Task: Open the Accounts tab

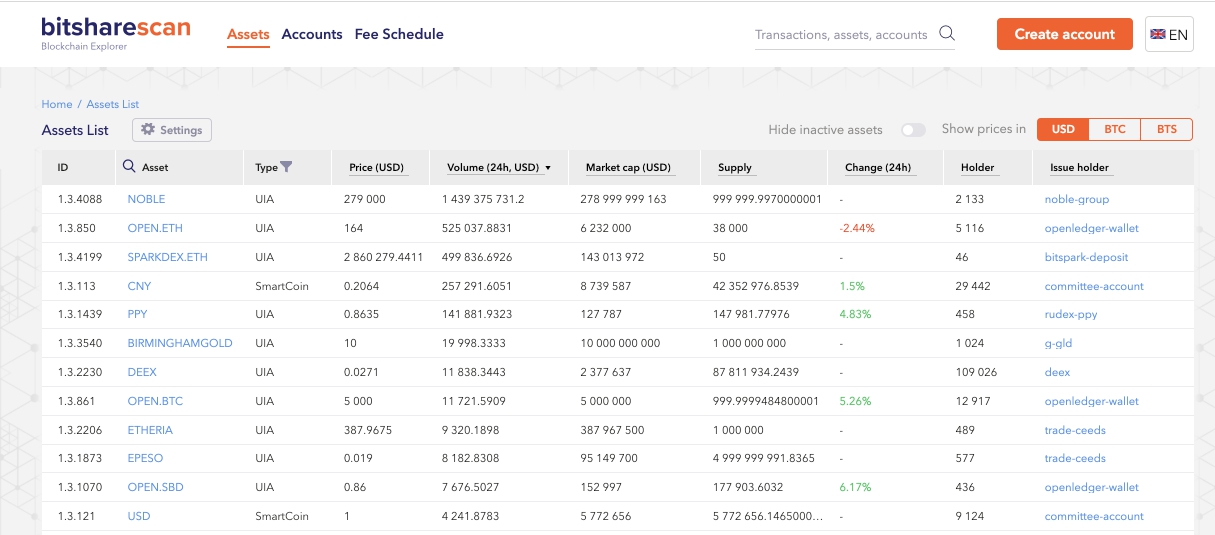Action: pos(312,34)
